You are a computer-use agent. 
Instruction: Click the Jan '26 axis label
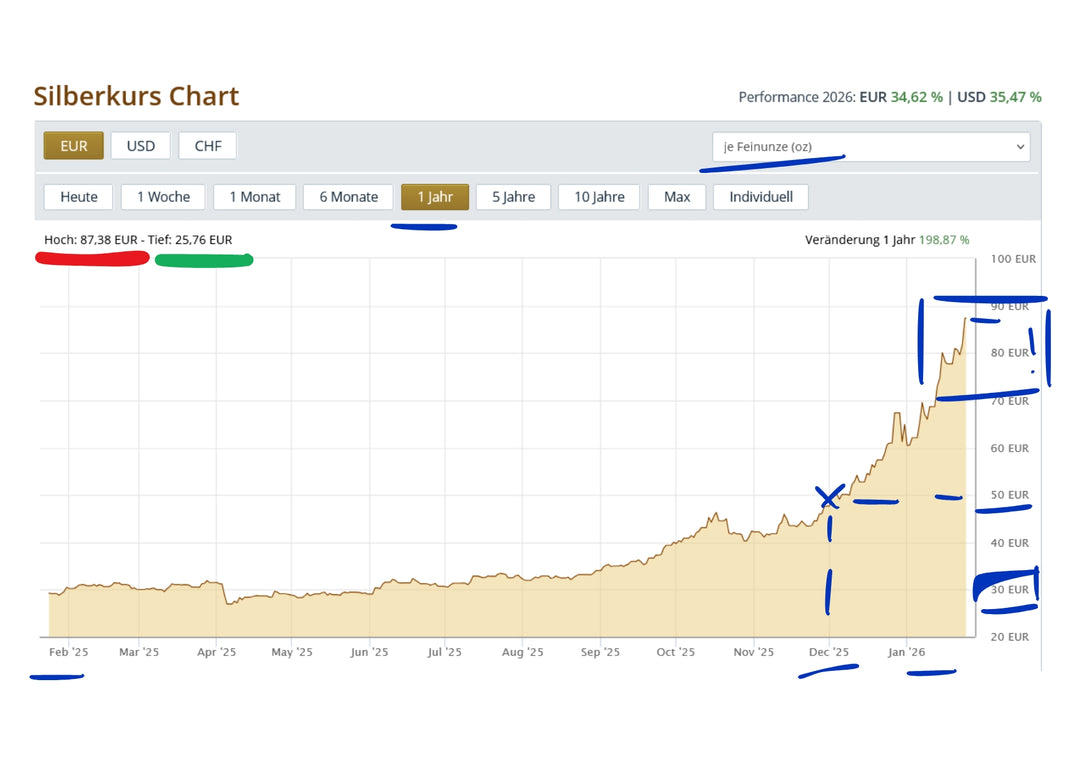coord(906,652)
